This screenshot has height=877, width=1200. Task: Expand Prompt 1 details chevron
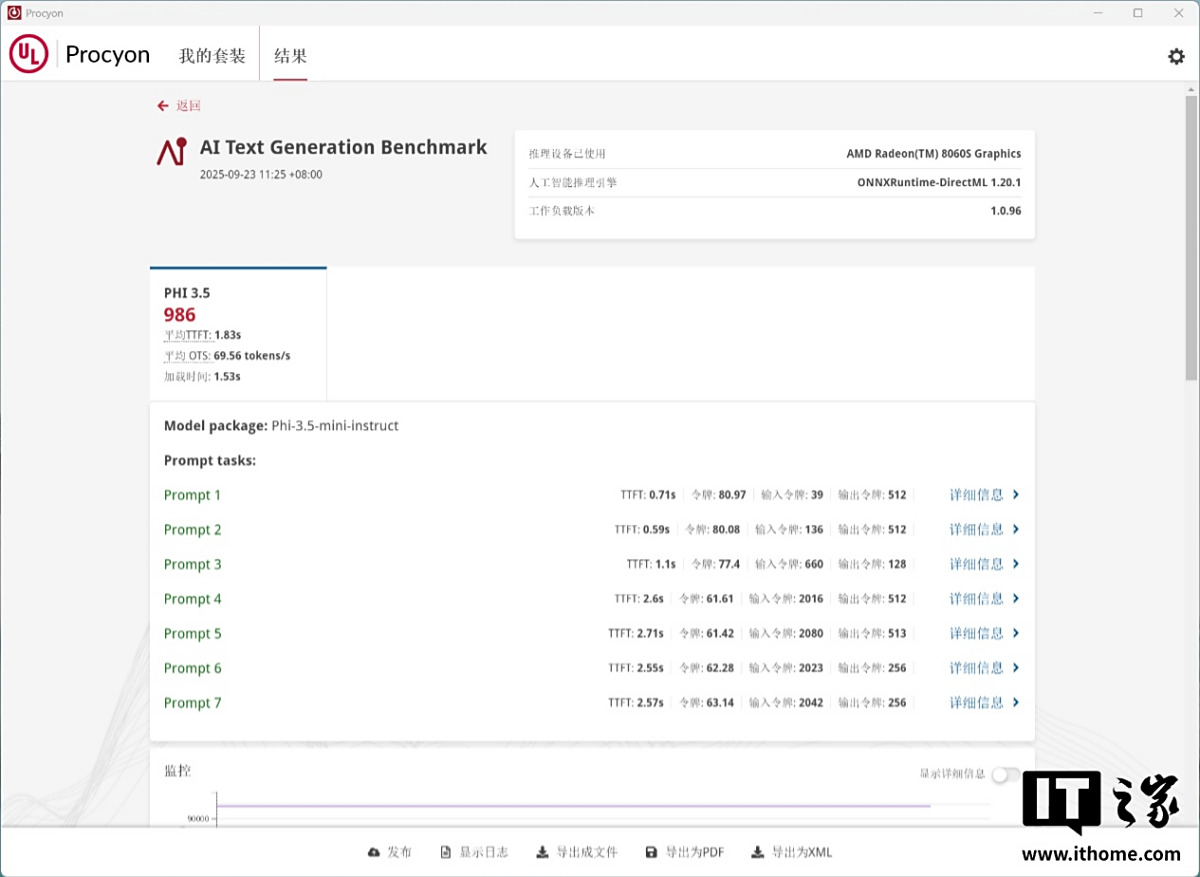[1015, 495]
